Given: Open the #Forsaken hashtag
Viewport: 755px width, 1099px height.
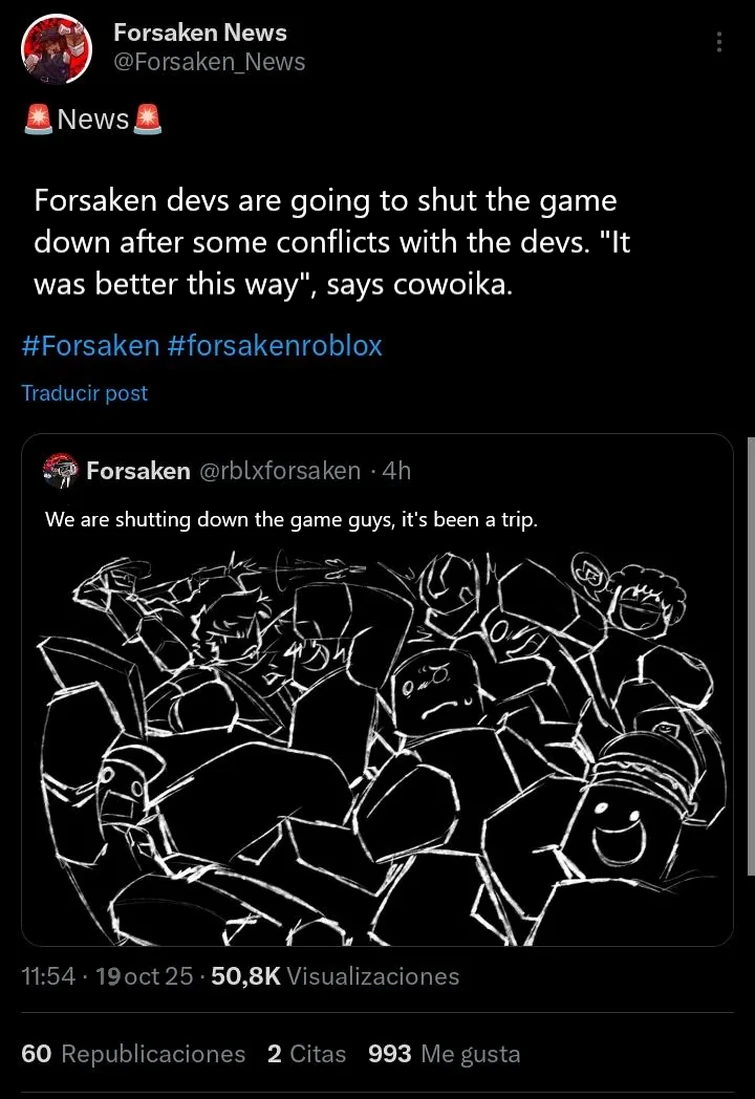Looking at the screenshot, I should pos(90,346).
